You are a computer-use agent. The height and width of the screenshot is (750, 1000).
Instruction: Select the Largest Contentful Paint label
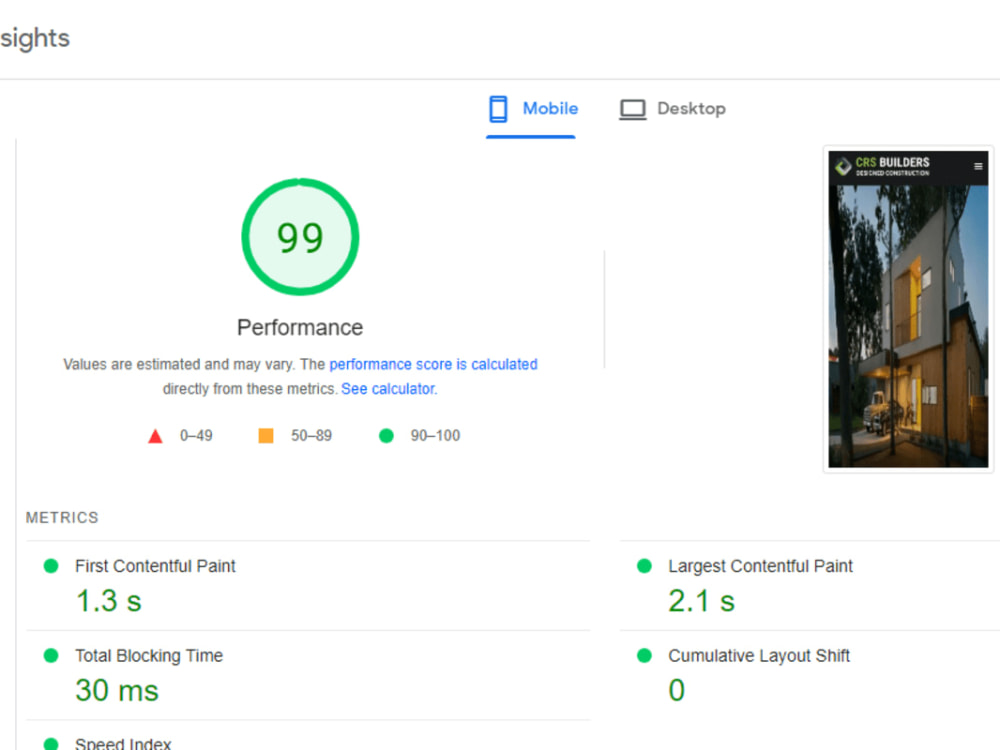pos(760,566)
